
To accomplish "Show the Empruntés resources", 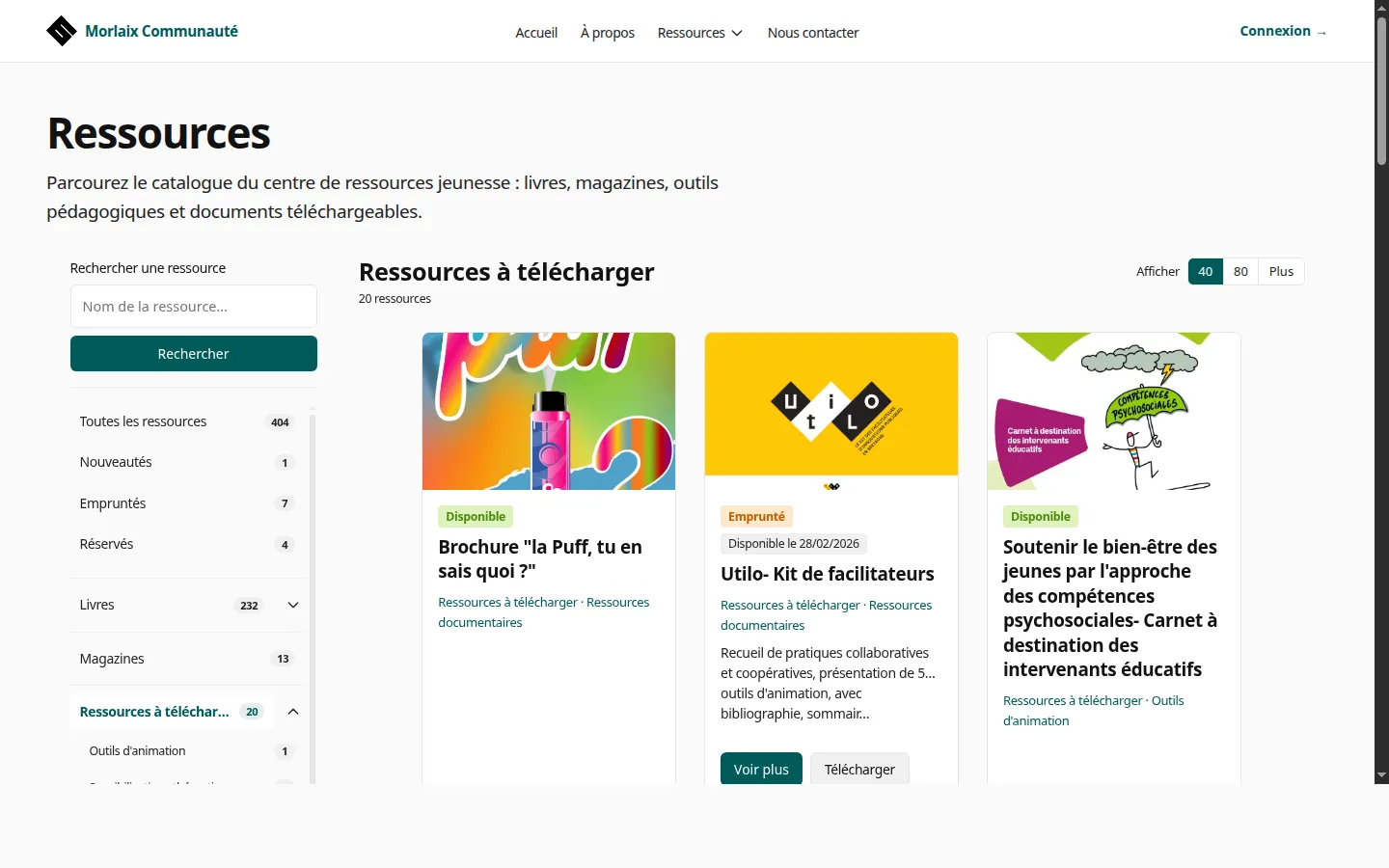I will 187,503.
